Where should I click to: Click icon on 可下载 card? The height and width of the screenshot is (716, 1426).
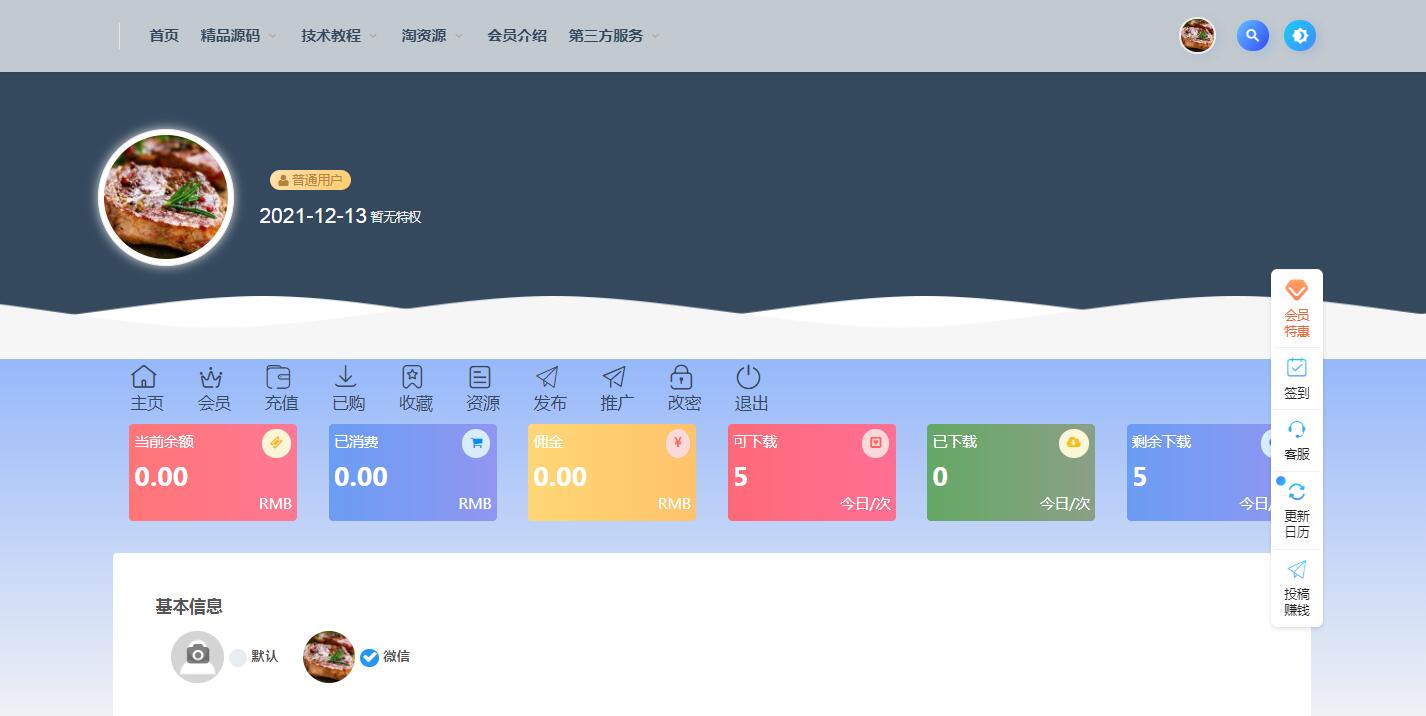click(x=876, y=443)
